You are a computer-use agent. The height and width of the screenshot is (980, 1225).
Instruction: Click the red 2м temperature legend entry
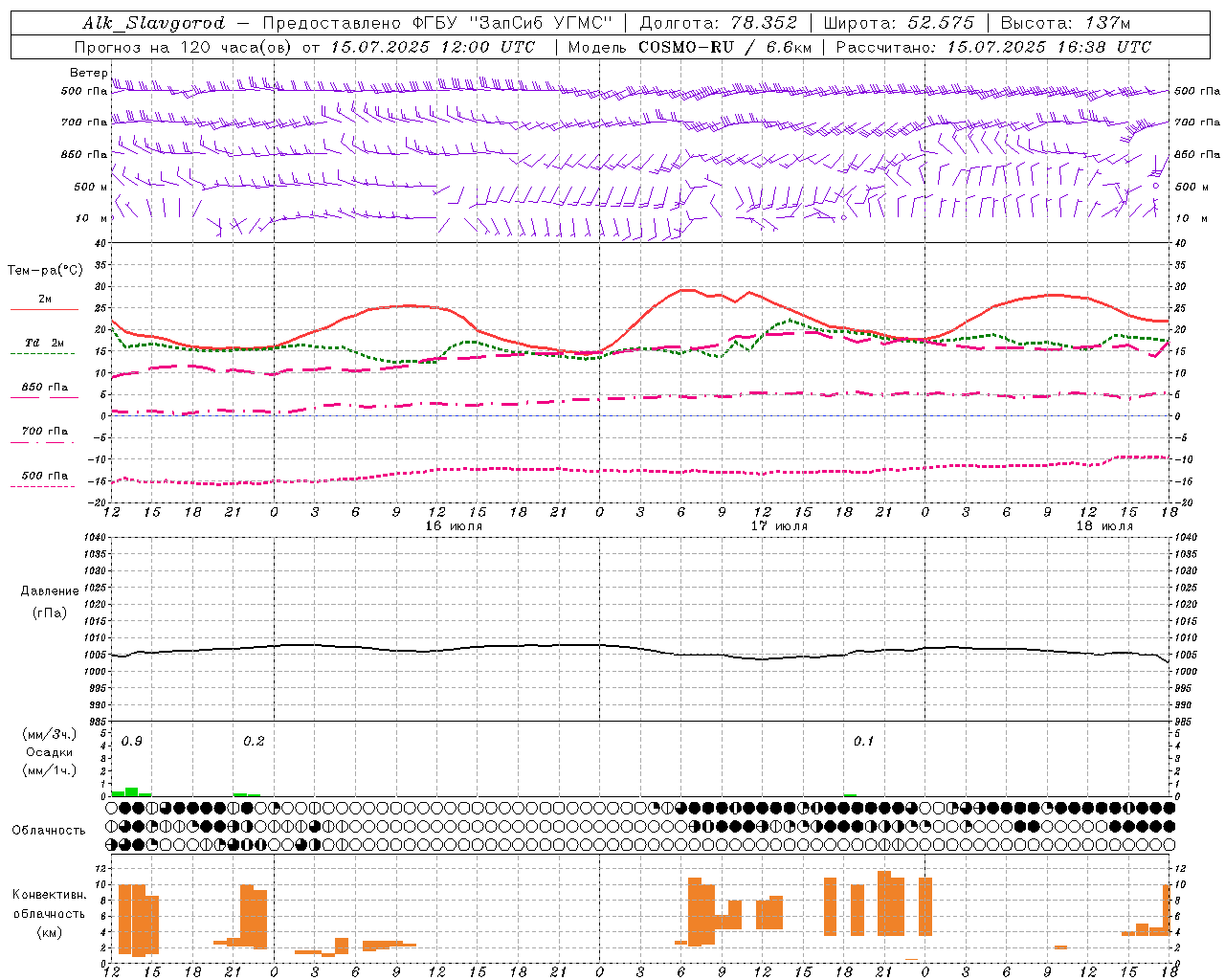tap(44, 301)
